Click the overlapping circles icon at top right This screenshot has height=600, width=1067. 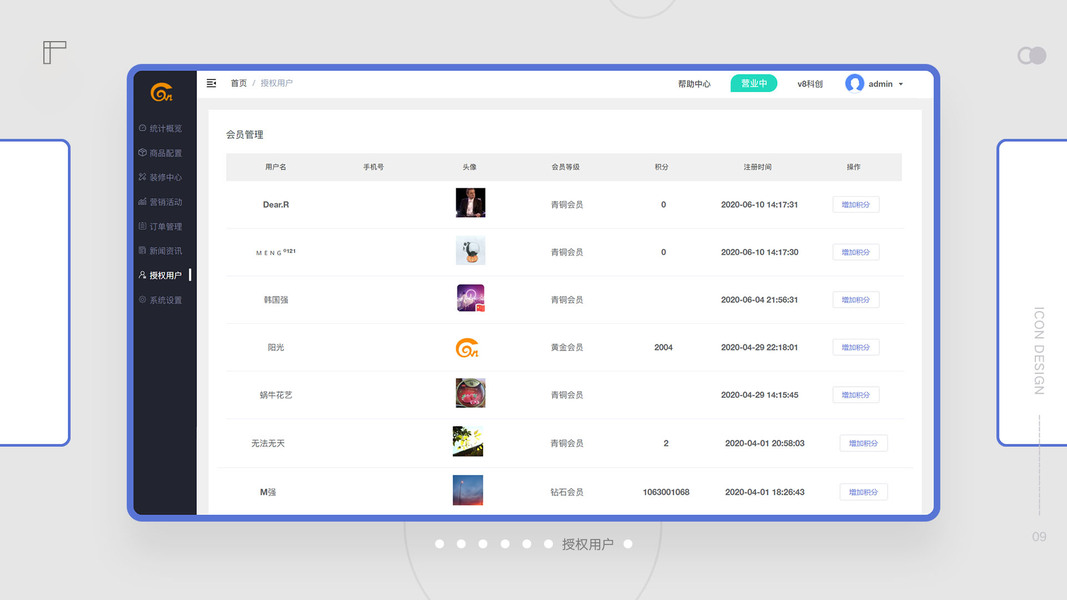[1032, 55]
